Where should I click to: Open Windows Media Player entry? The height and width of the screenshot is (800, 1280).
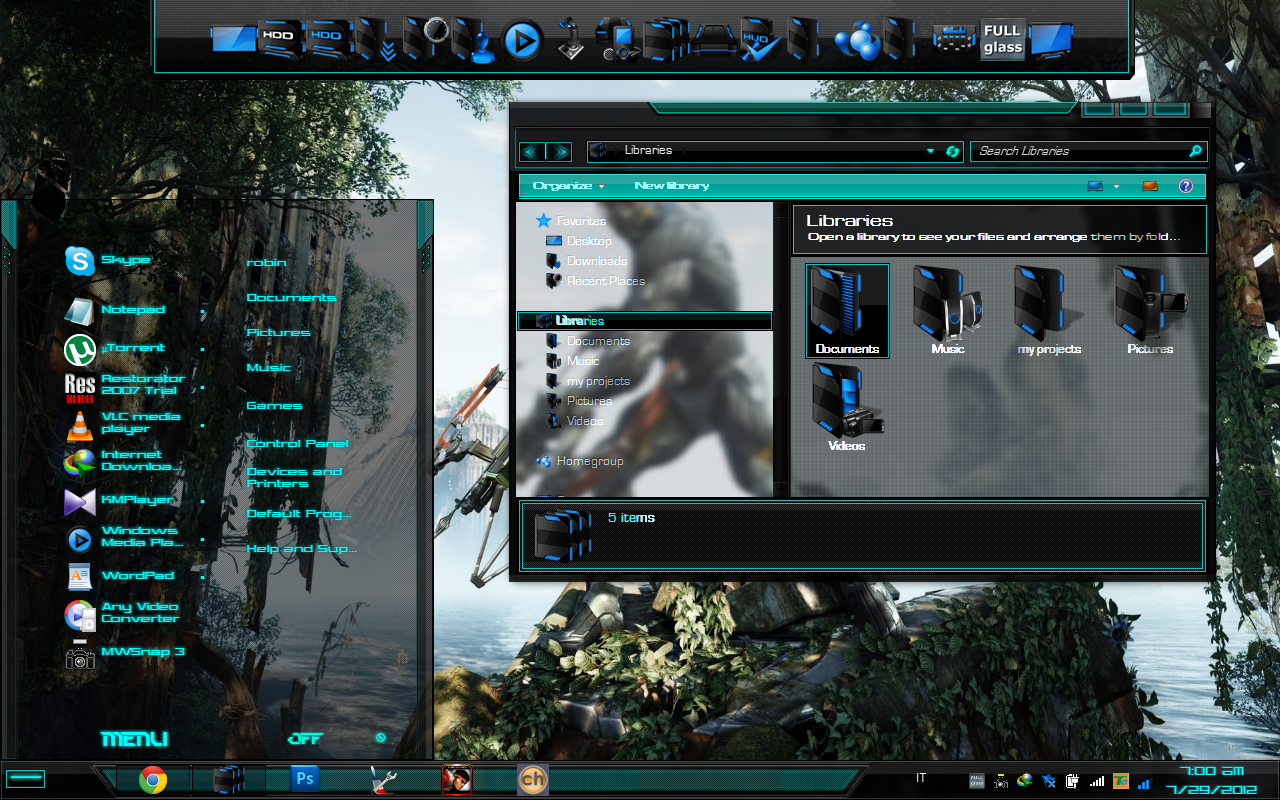point(123,539)
